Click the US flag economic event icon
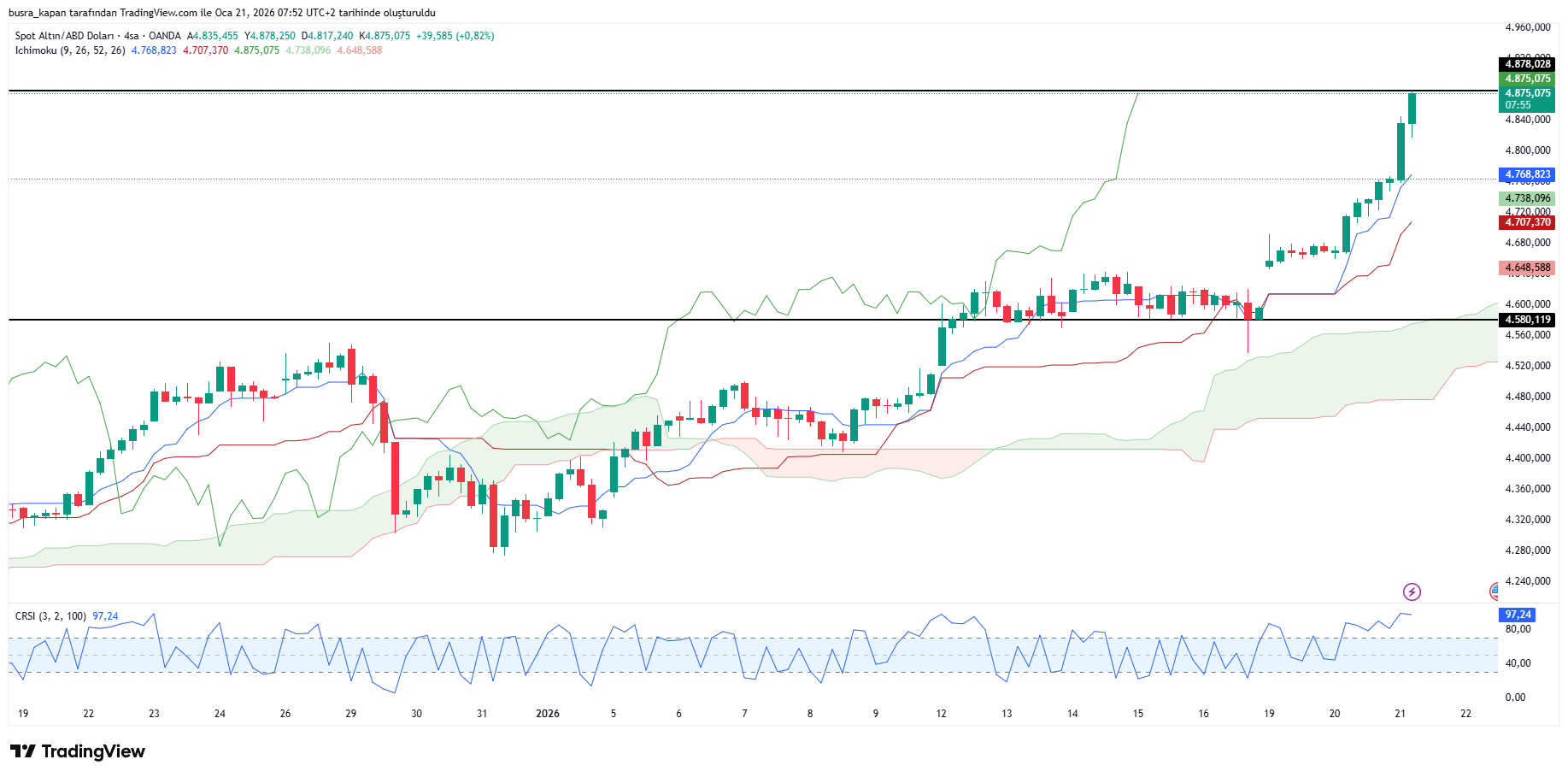Image resolution: width=1568 pixels, height=777 pixels. point(1494,591)
